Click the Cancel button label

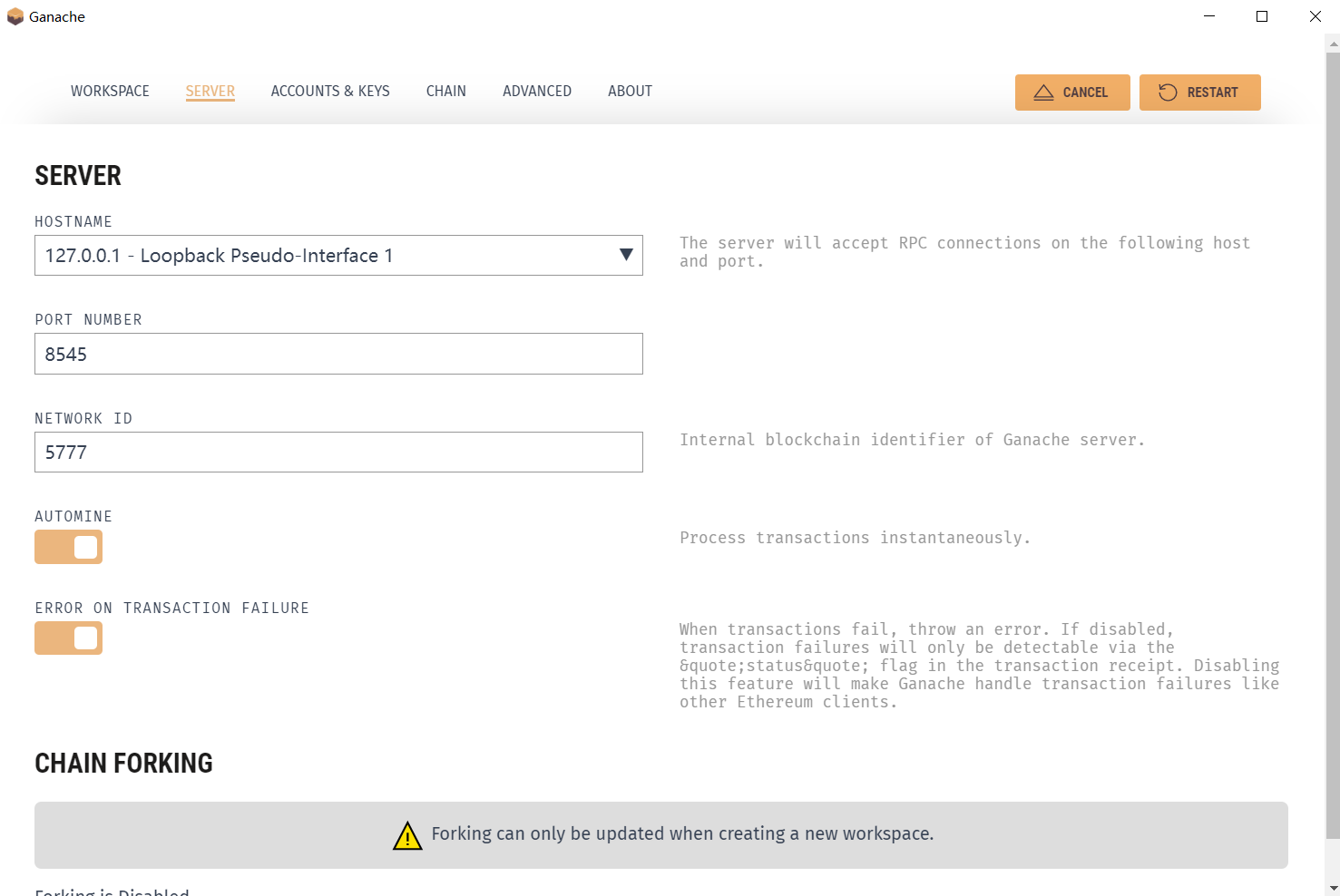pos(1085,93)
